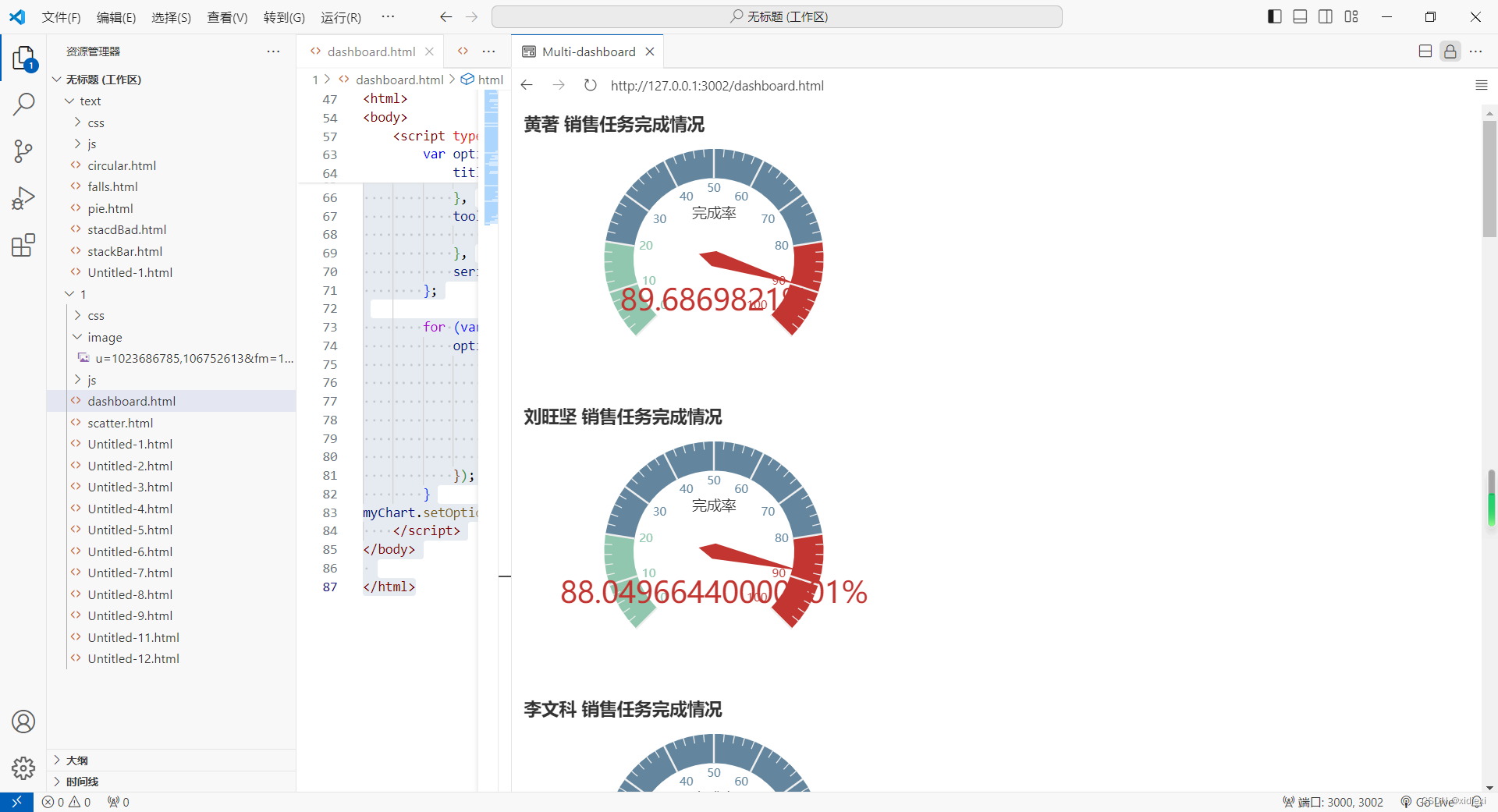This screenshot has height=812, width=1498.
Task: Click the browser preview forward arrow
Action: pos(559,85)
